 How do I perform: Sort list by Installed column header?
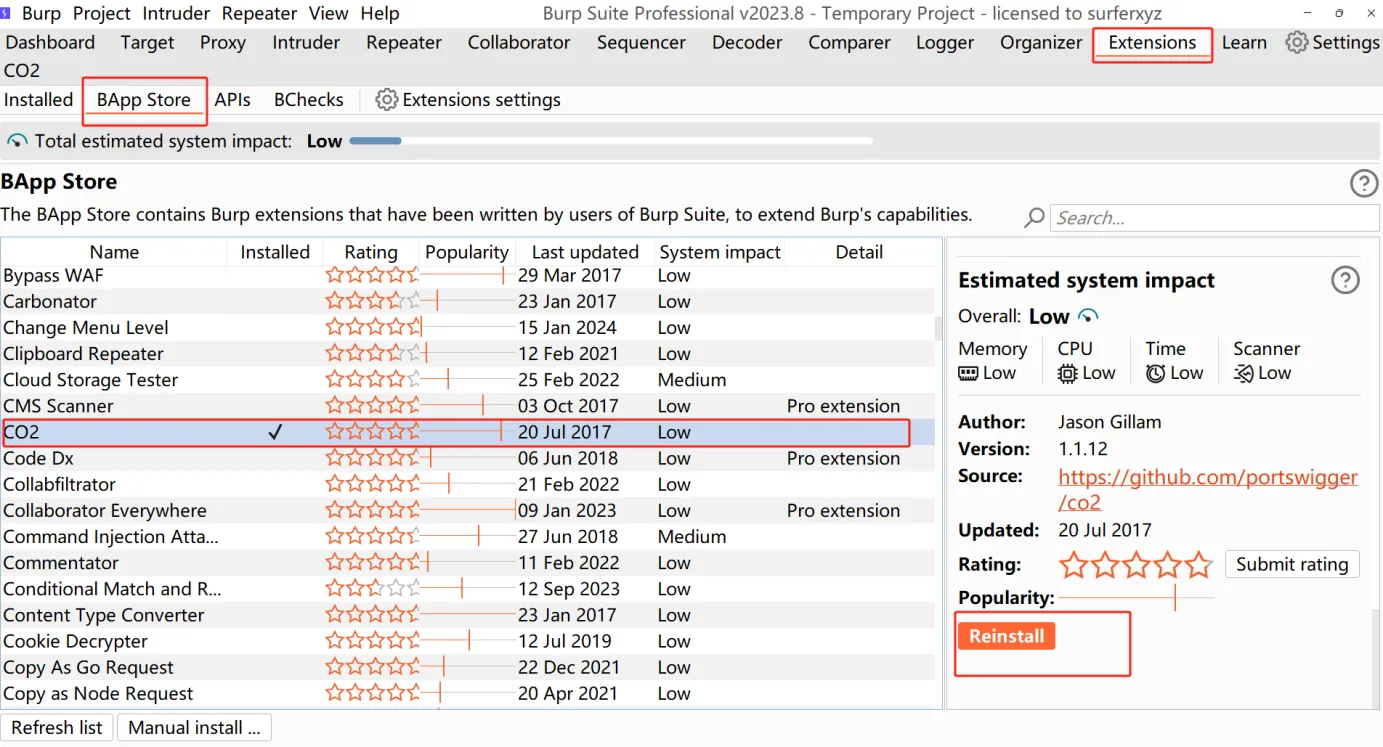275,252
